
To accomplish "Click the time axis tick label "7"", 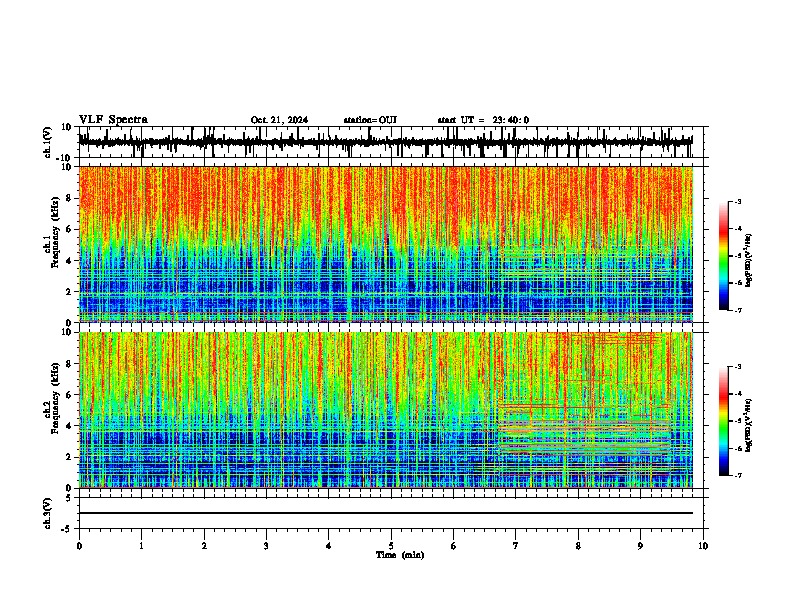I will click(516, 546).
